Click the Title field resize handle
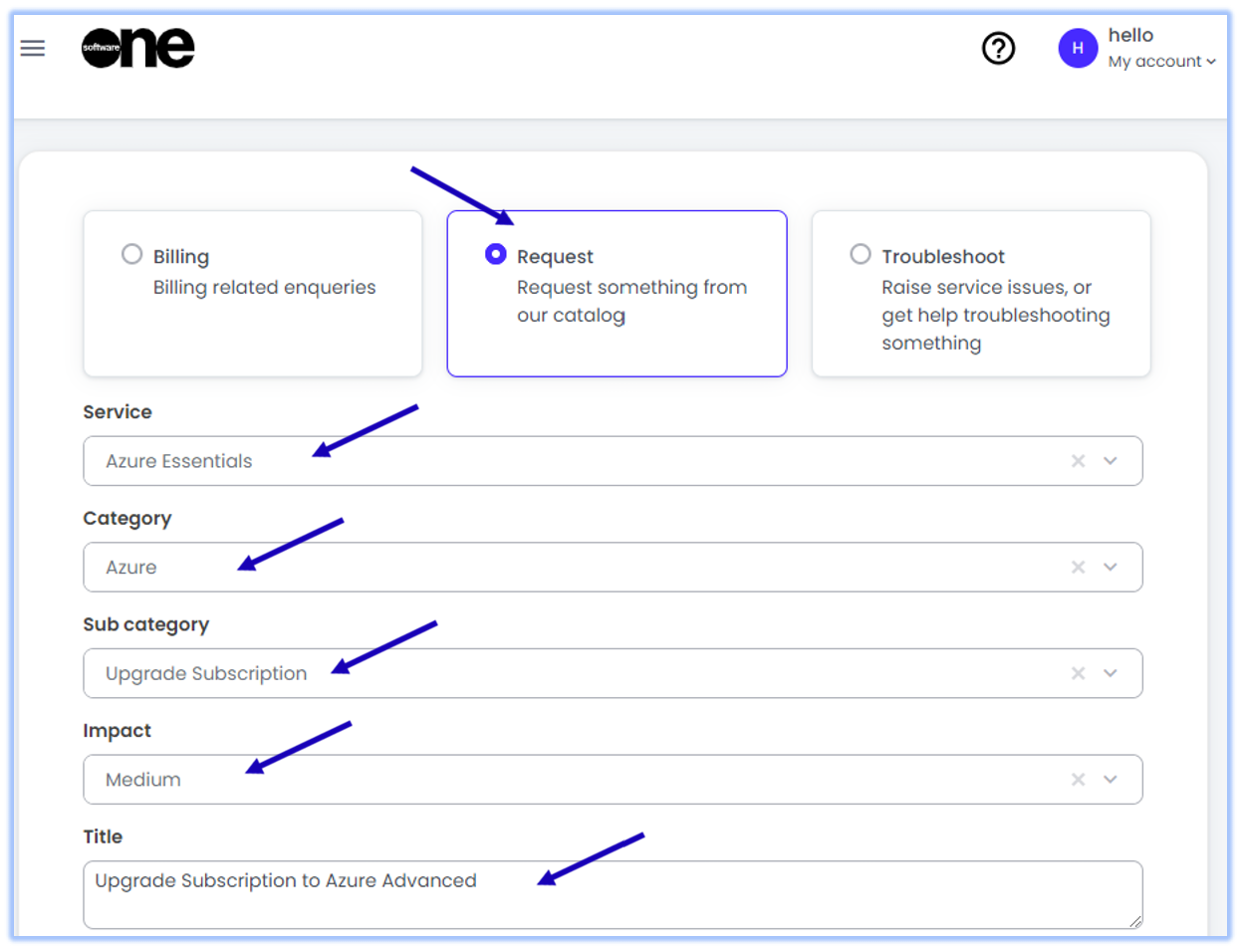Image resolution: width=1243 pixels, height=952 pixels. tap(1135, 922)
